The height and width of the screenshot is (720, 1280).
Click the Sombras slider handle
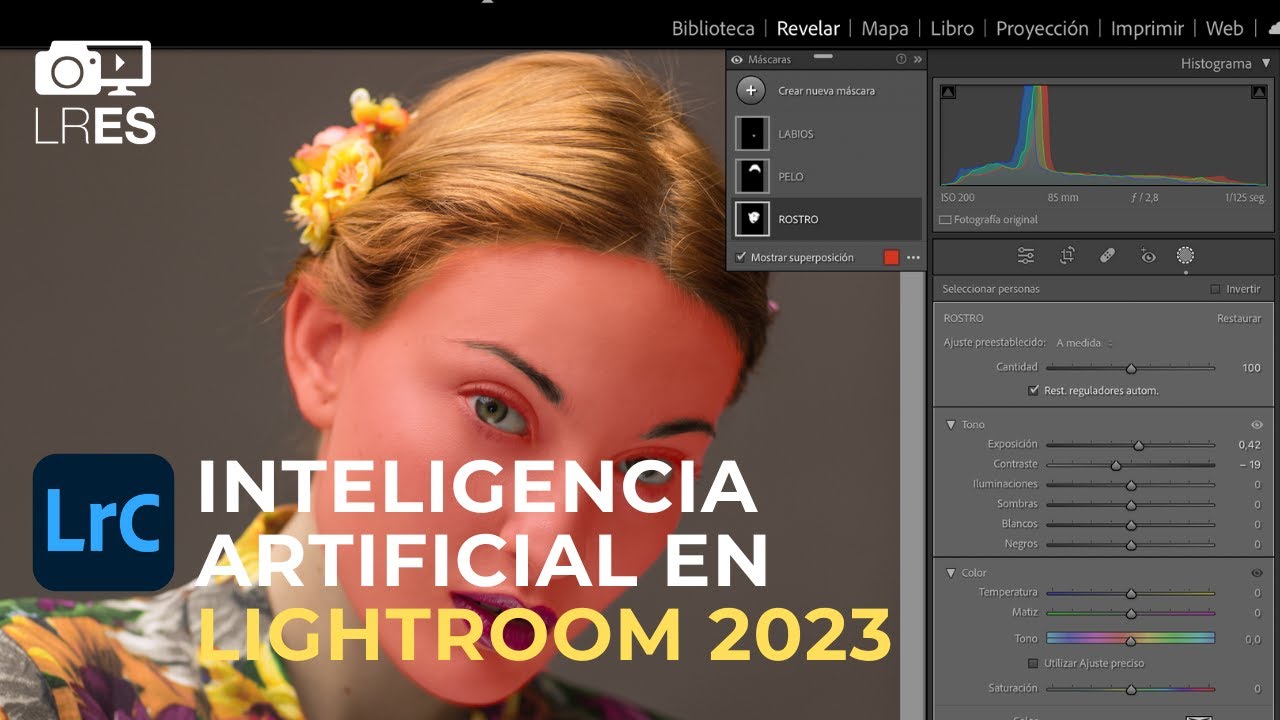pos(1131,505)
